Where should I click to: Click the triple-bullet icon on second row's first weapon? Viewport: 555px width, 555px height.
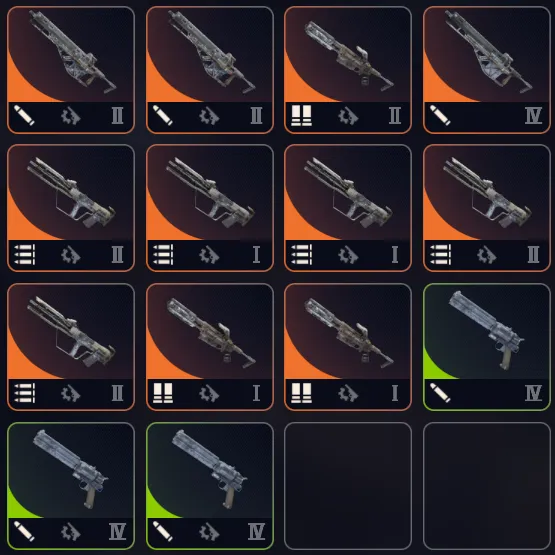click(x=24, y=254)
